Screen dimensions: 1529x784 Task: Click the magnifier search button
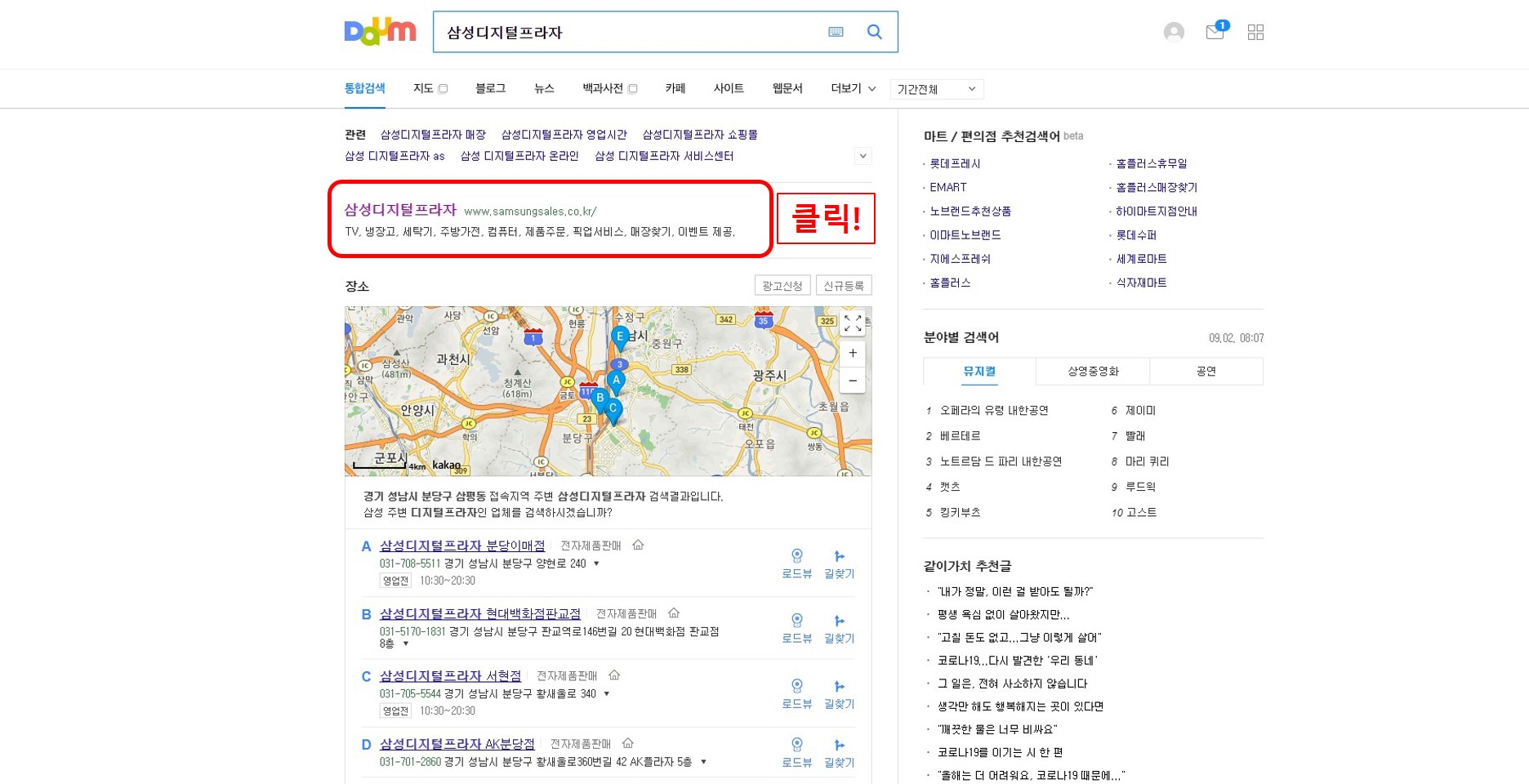pos(874,32)
